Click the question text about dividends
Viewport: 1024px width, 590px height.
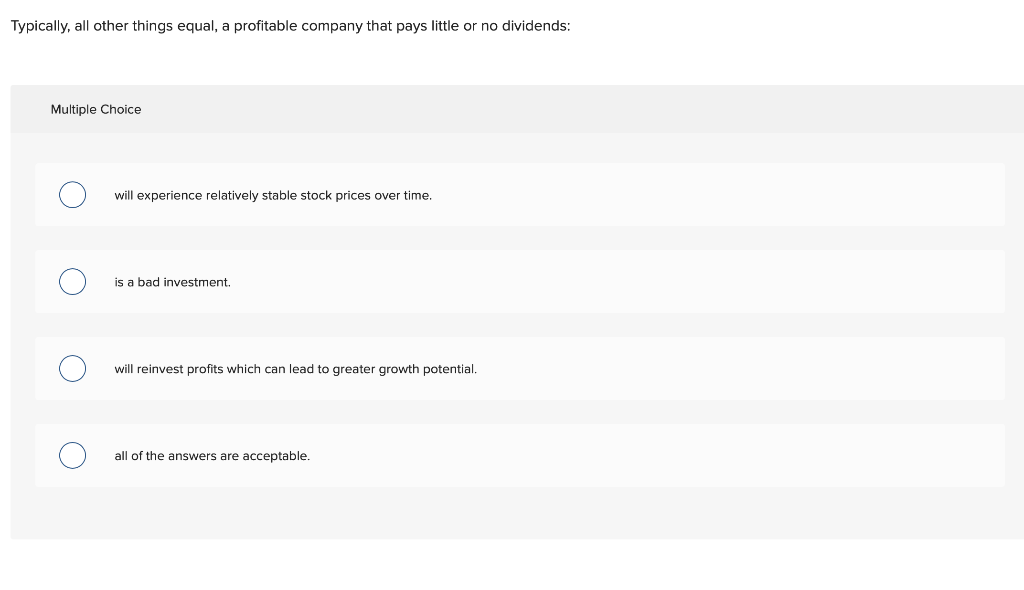click(290, 25)
